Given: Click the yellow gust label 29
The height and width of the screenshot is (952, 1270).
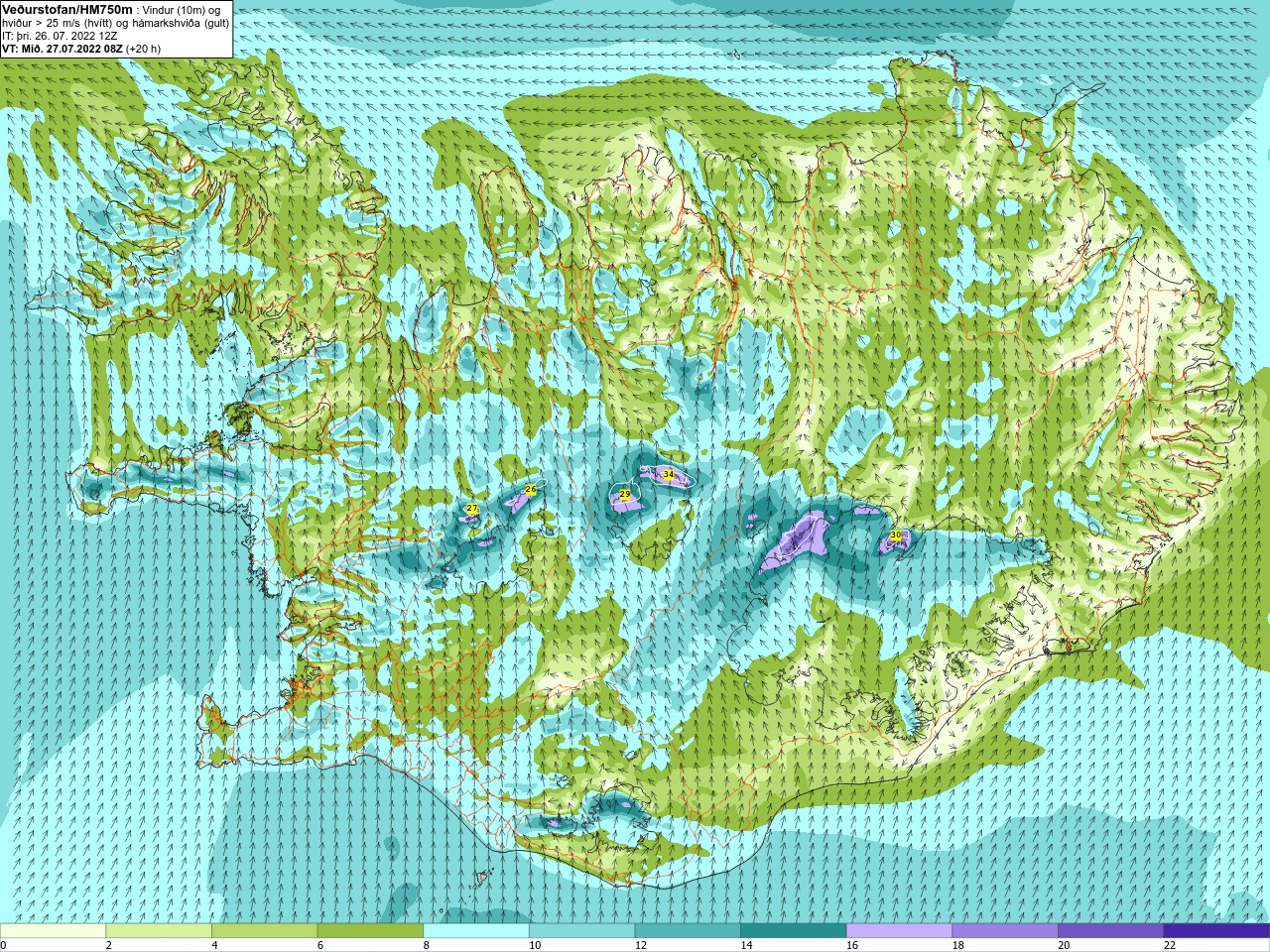Looking at the screenshot, I should pos(625,494).
